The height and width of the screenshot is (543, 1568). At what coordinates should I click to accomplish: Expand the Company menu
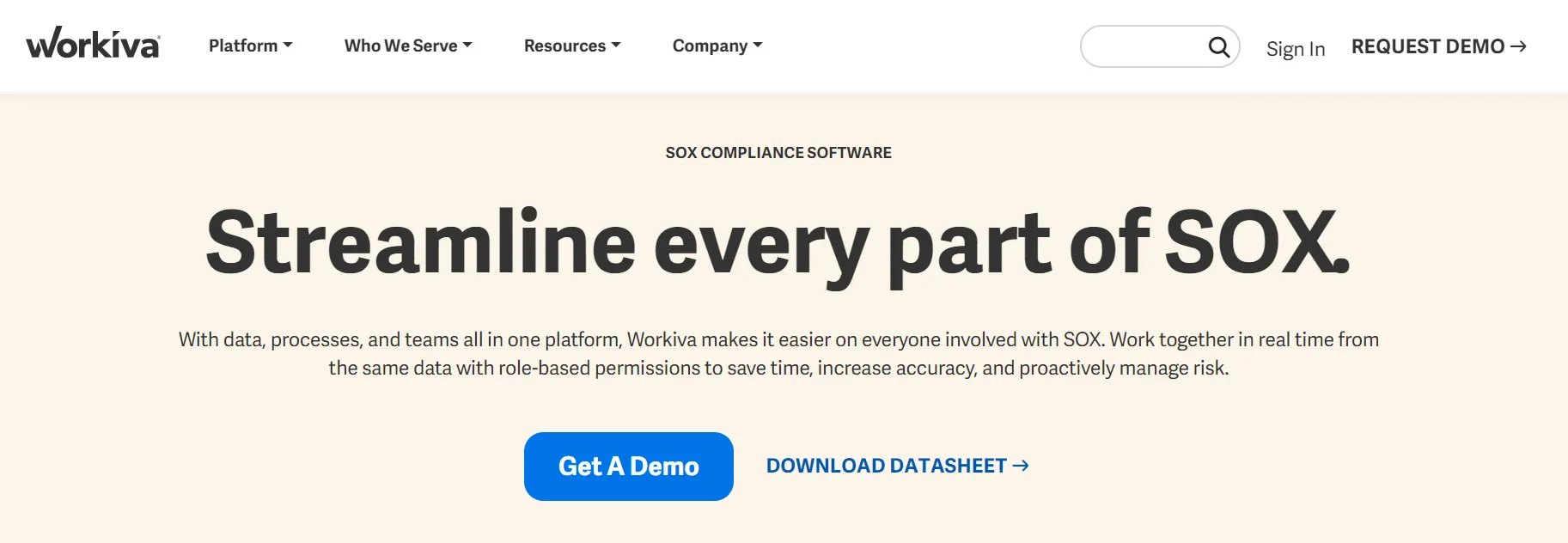(x=717, y=46)
